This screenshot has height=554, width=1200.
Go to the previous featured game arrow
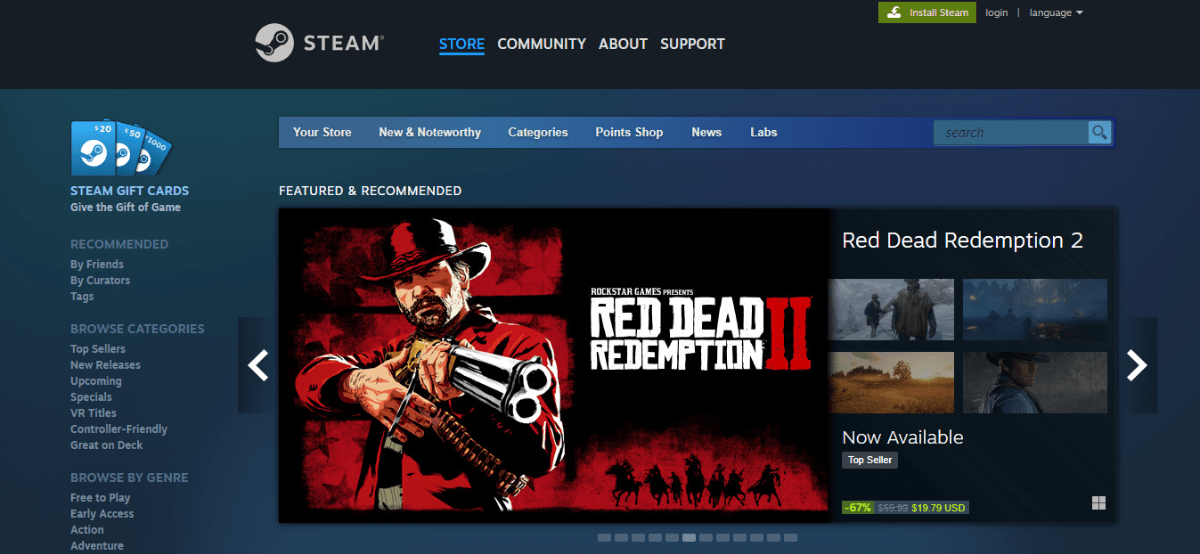(258, 365)
